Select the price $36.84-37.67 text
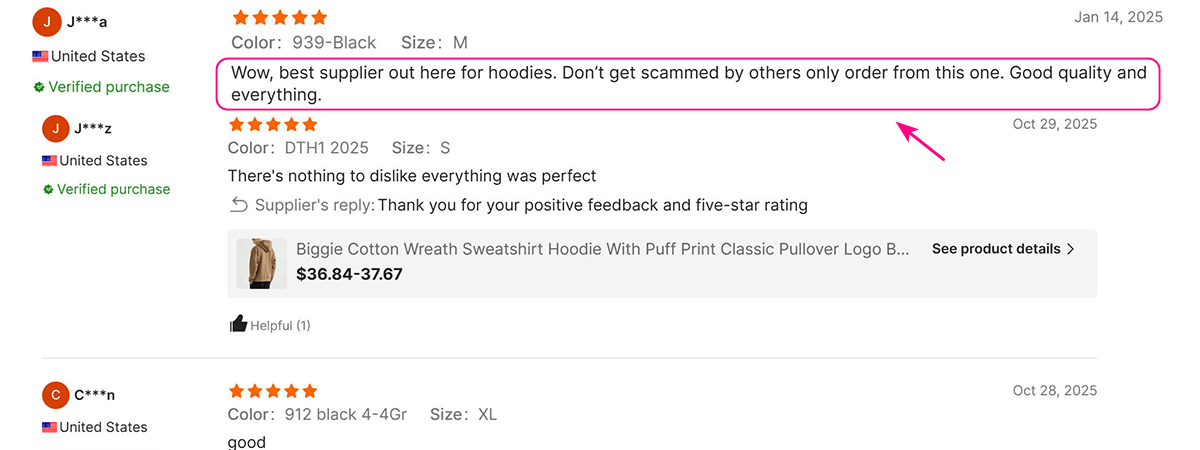The width and height of the screenshot is (1200, 450). coord(349,273)
